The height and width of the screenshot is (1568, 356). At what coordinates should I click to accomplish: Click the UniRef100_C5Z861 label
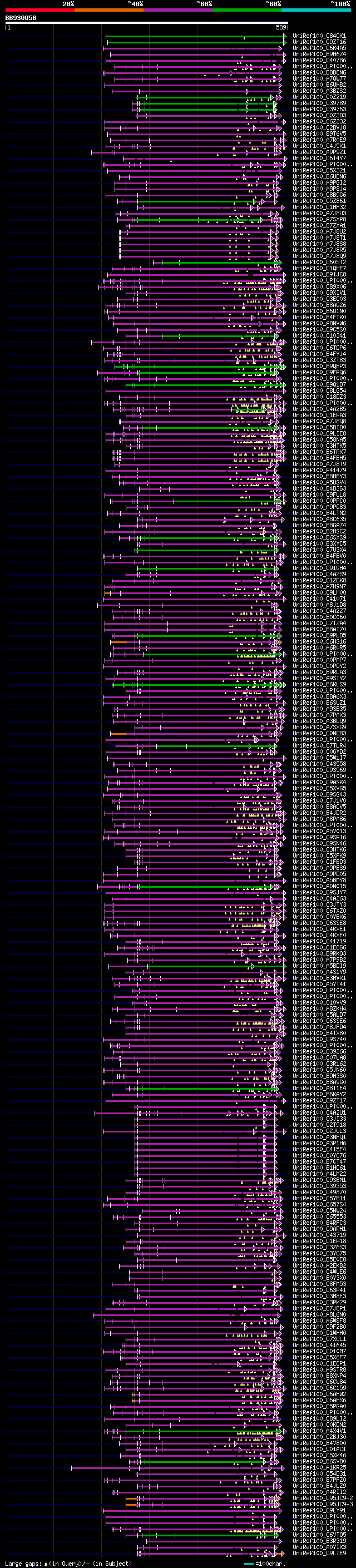[x=319, y=201]
